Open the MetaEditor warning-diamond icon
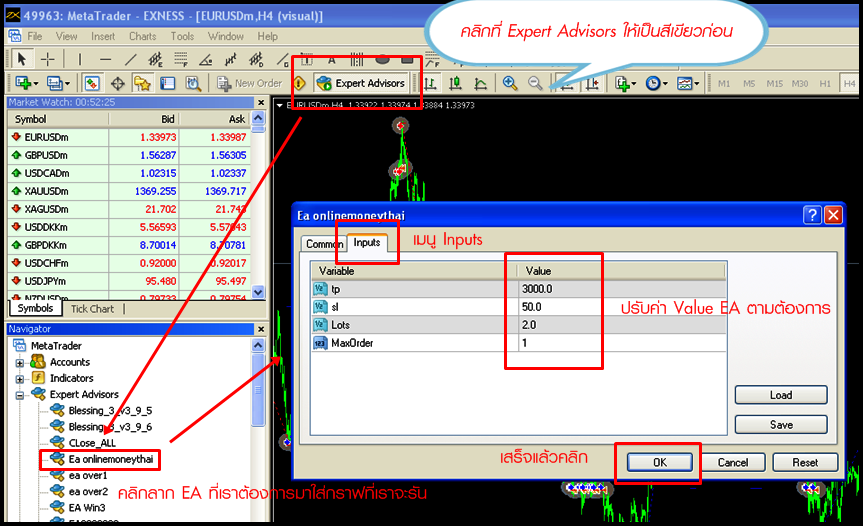Screen dimensions: 863x526 pyautogui.click(x=299, y=83)
